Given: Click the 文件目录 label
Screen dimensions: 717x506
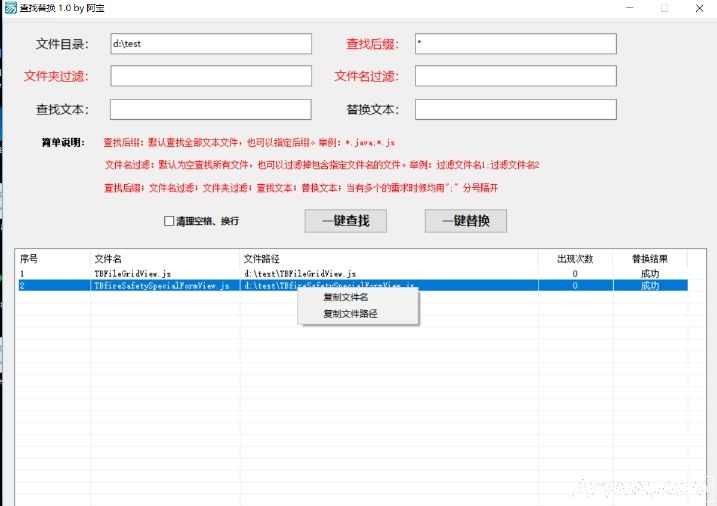Looking at the screenshot, I should (x=62, y=44).
